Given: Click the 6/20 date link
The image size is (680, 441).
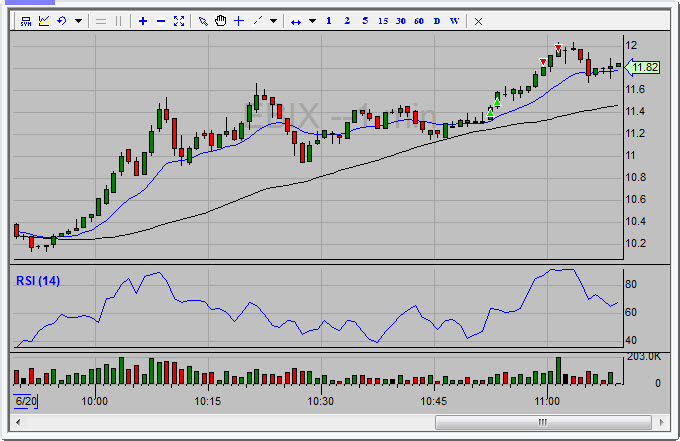Looking at the screenshot, I should point(23,401).
